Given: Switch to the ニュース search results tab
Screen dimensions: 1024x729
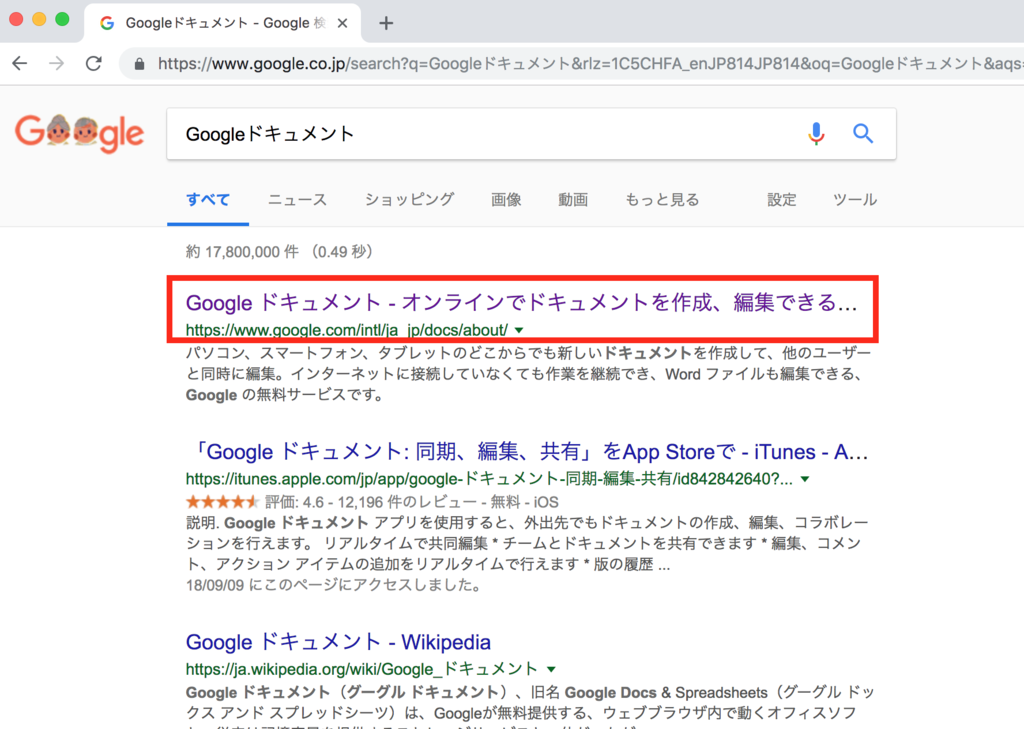Looking at the screenshot, I should tap(296, 199).
